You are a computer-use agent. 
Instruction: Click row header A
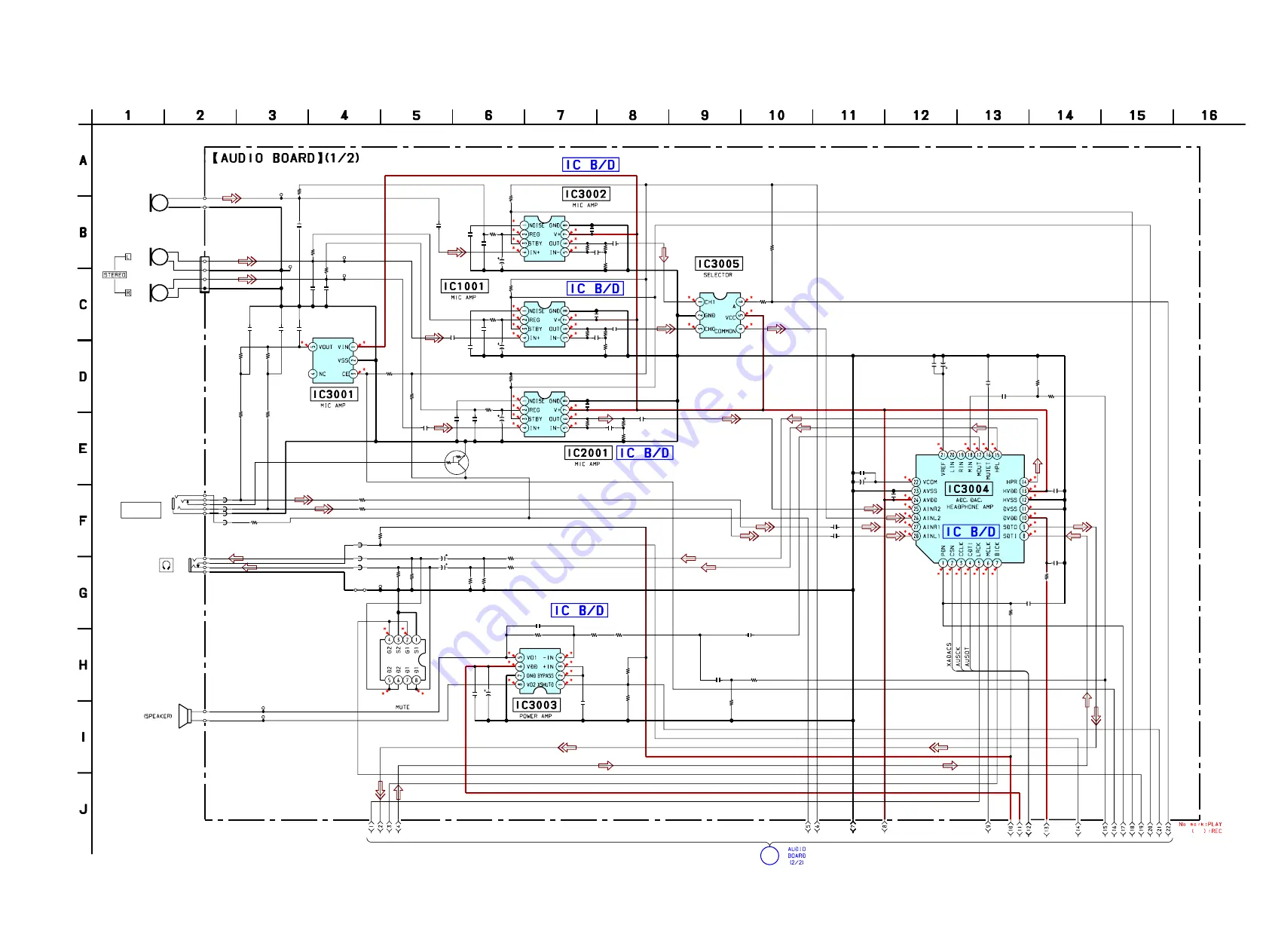point(83,161)
